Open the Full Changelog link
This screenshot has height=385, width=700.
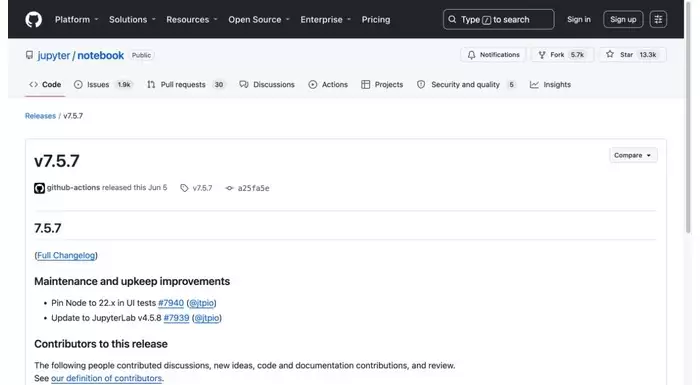[66, 255]
